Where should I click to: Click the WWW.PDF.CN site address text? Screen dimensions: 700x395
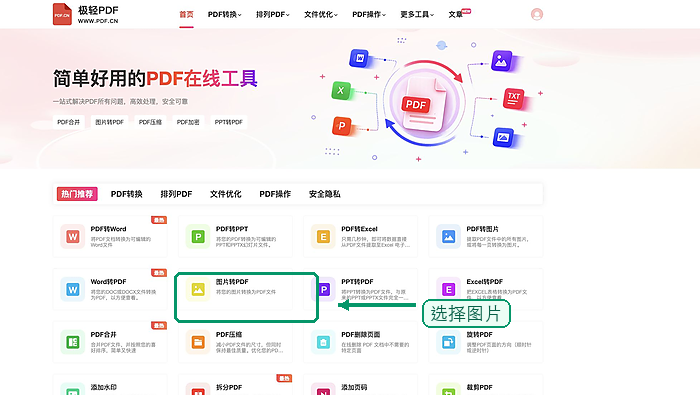(98, 21)
